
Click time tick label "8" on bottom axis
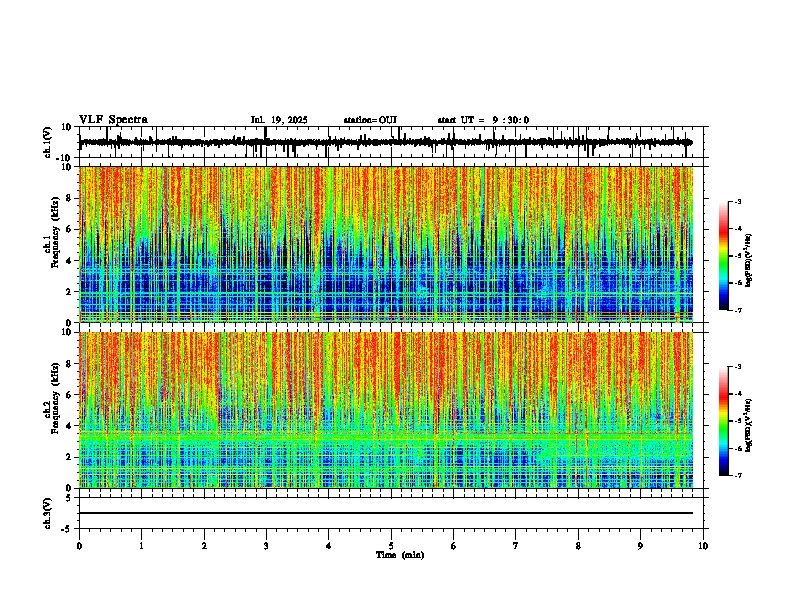(578, 546)
